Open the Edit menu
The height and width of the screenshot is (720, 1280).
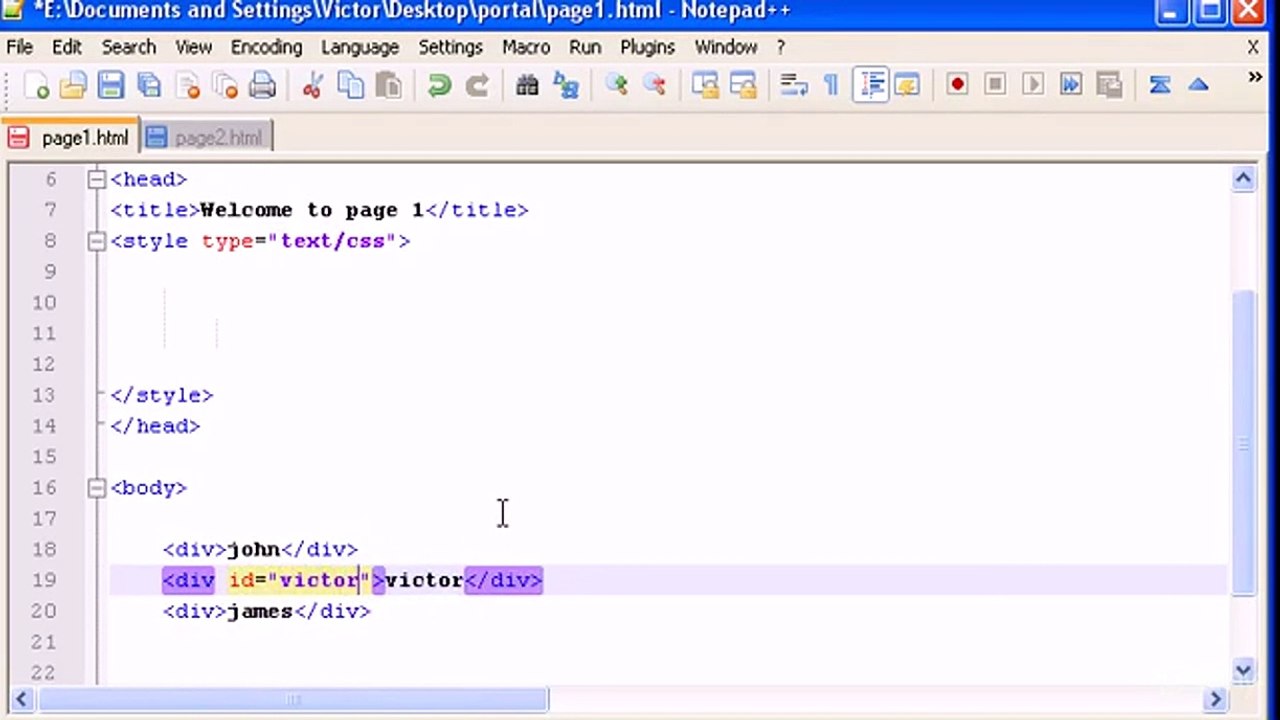(67, 47)
